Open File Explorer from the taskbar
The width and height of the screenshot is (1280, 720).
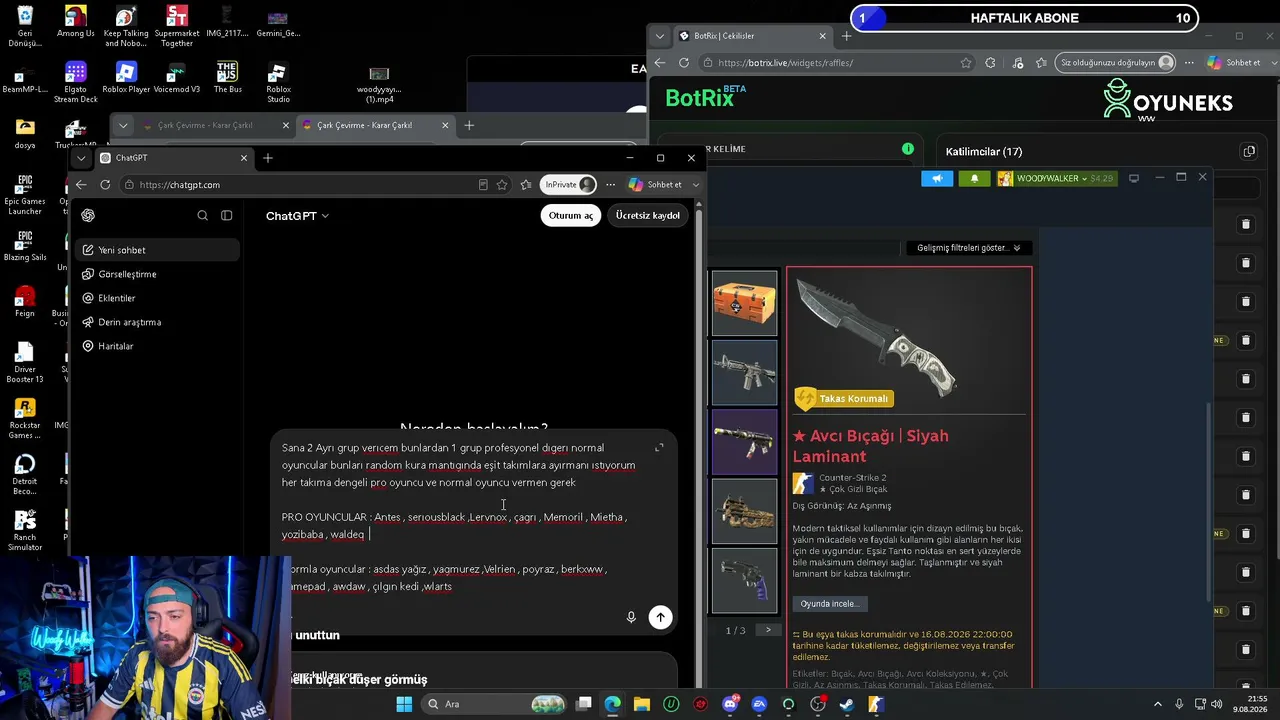(x=642, y=704)
